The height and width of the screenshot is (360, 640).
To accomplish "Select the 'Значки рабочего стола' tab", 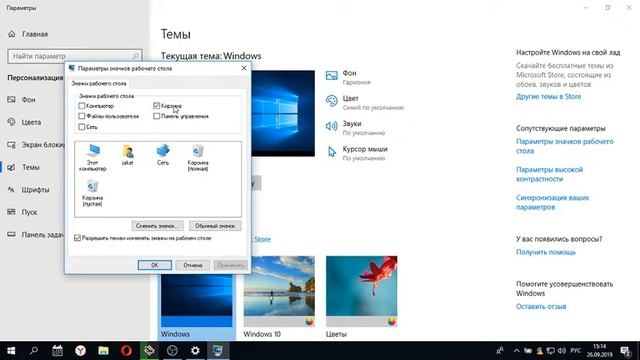I will coord(99,83).
